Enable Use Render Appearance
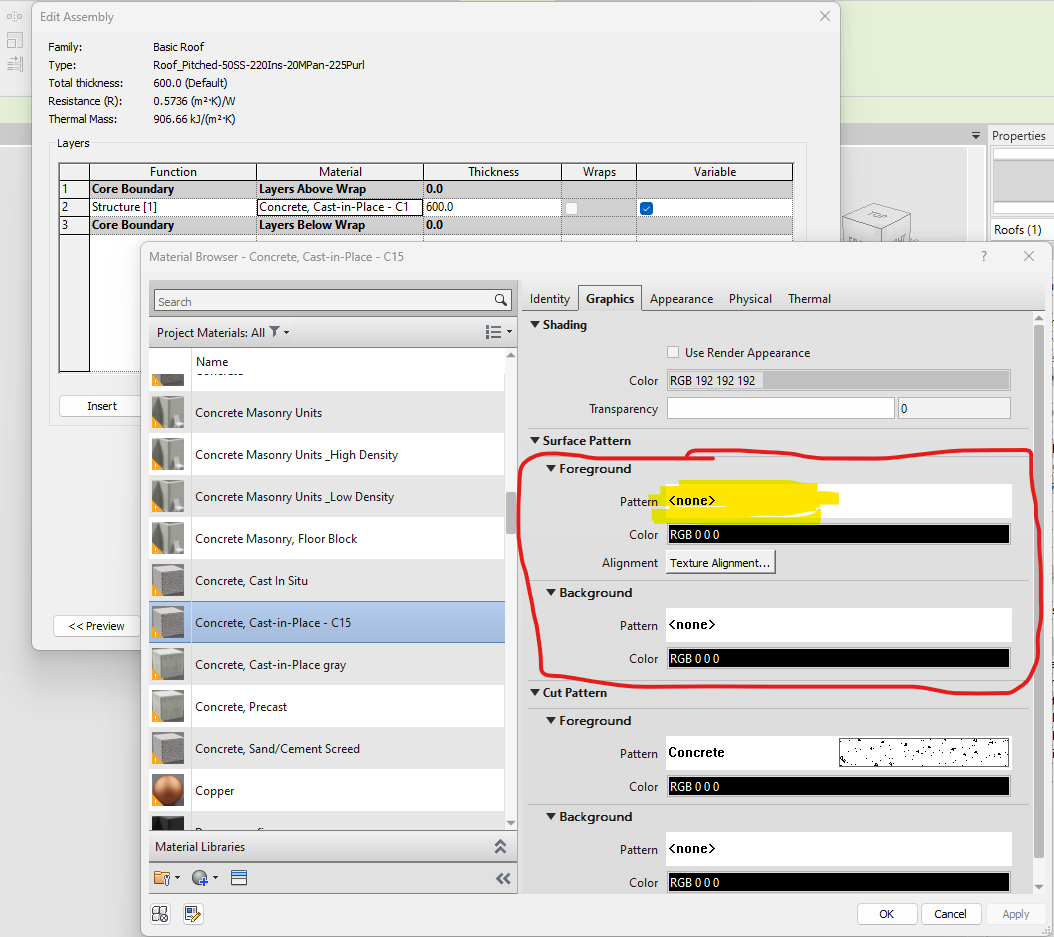The image size is (1054, 937). click(x=673, y=352)
